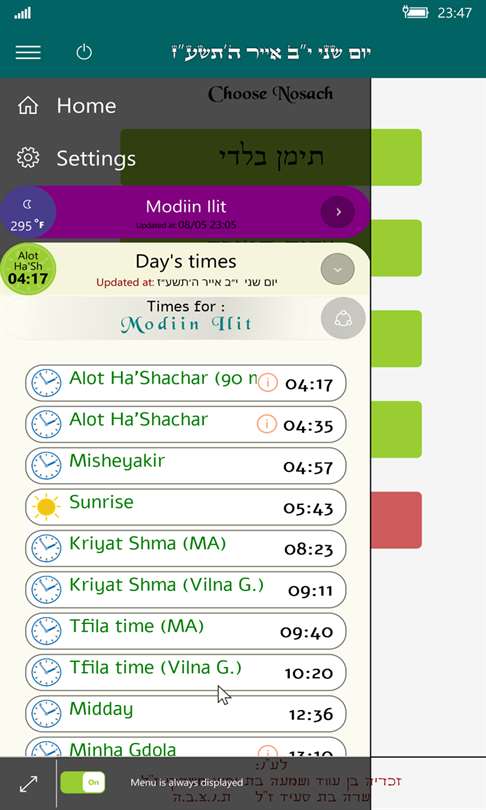Image resolution: width=486 pixels, height=810 pixels.
Task: Tap the green Alot Ha'Sh 04:17 badge
Action: (x=28, y=269)
